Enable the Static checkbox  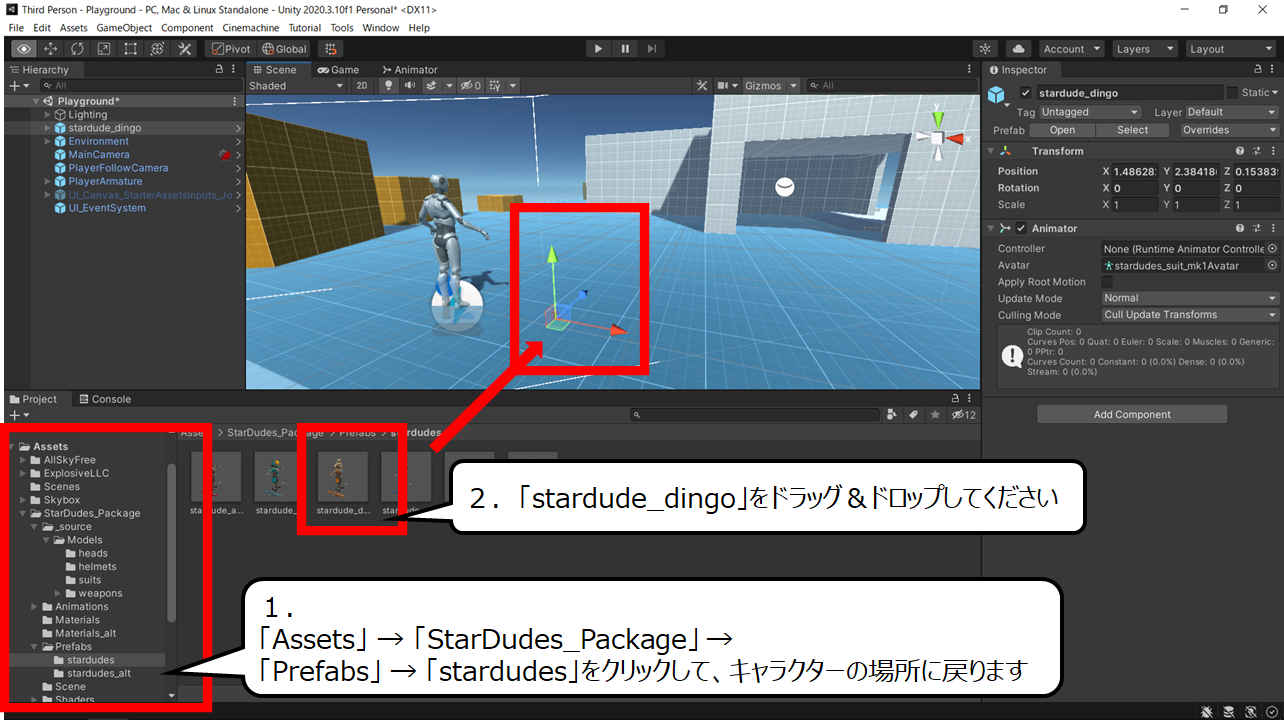point(1232,93)
